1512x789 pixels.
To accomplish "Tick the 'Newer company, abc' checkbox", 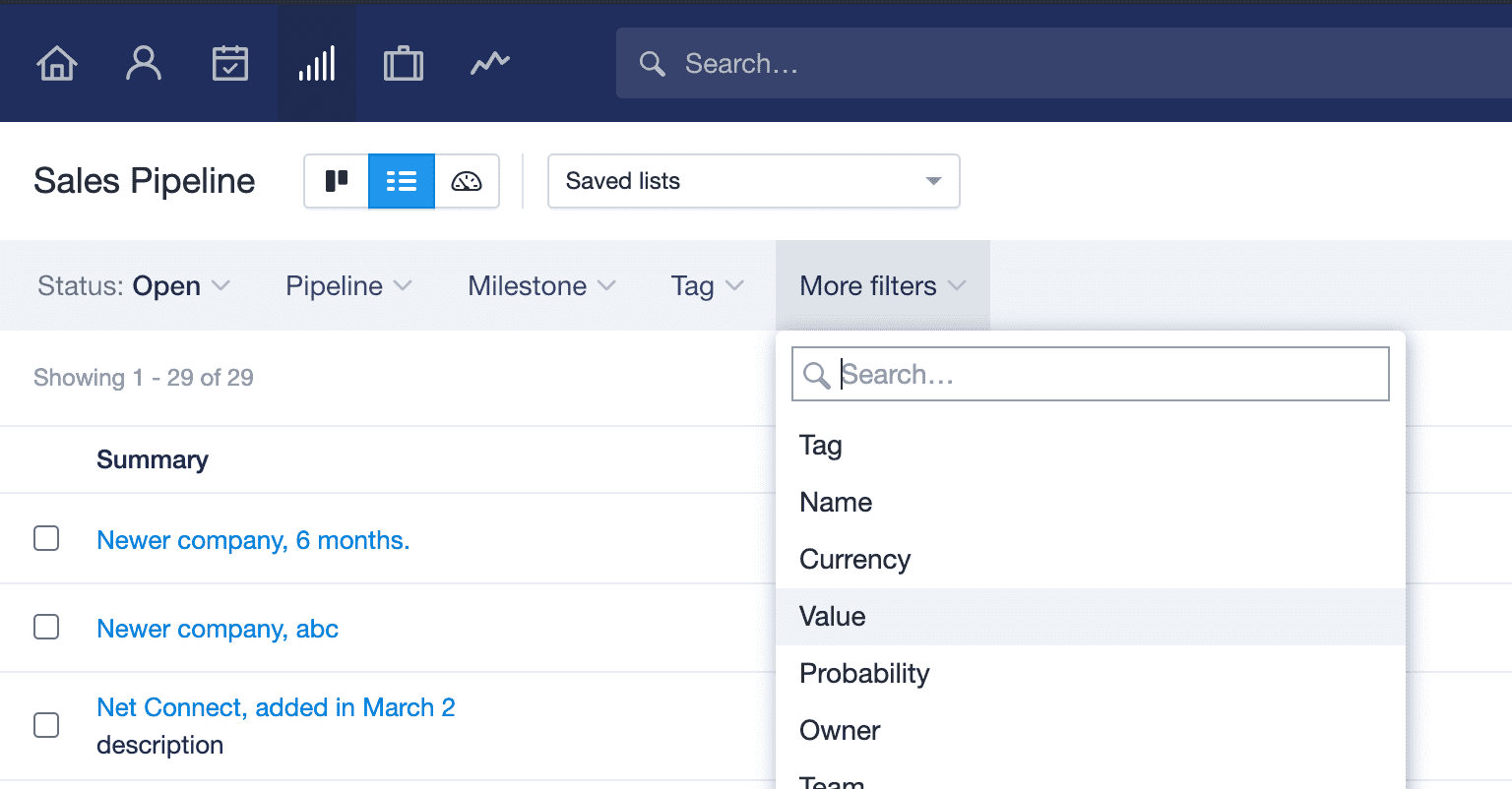I will [46, 628].
